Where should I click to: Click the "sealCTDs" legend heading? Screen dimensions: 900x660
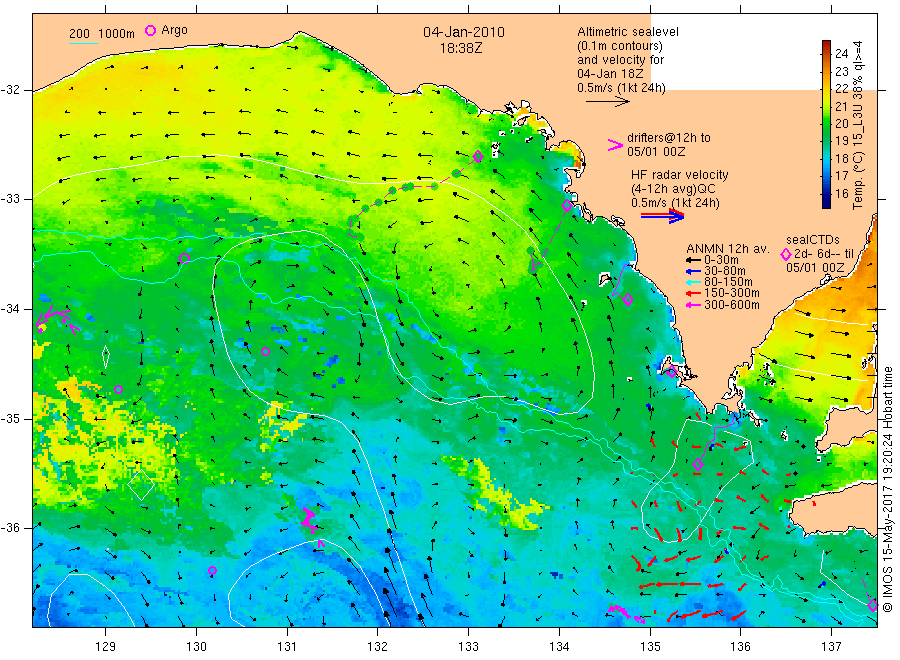click(813, 240)
